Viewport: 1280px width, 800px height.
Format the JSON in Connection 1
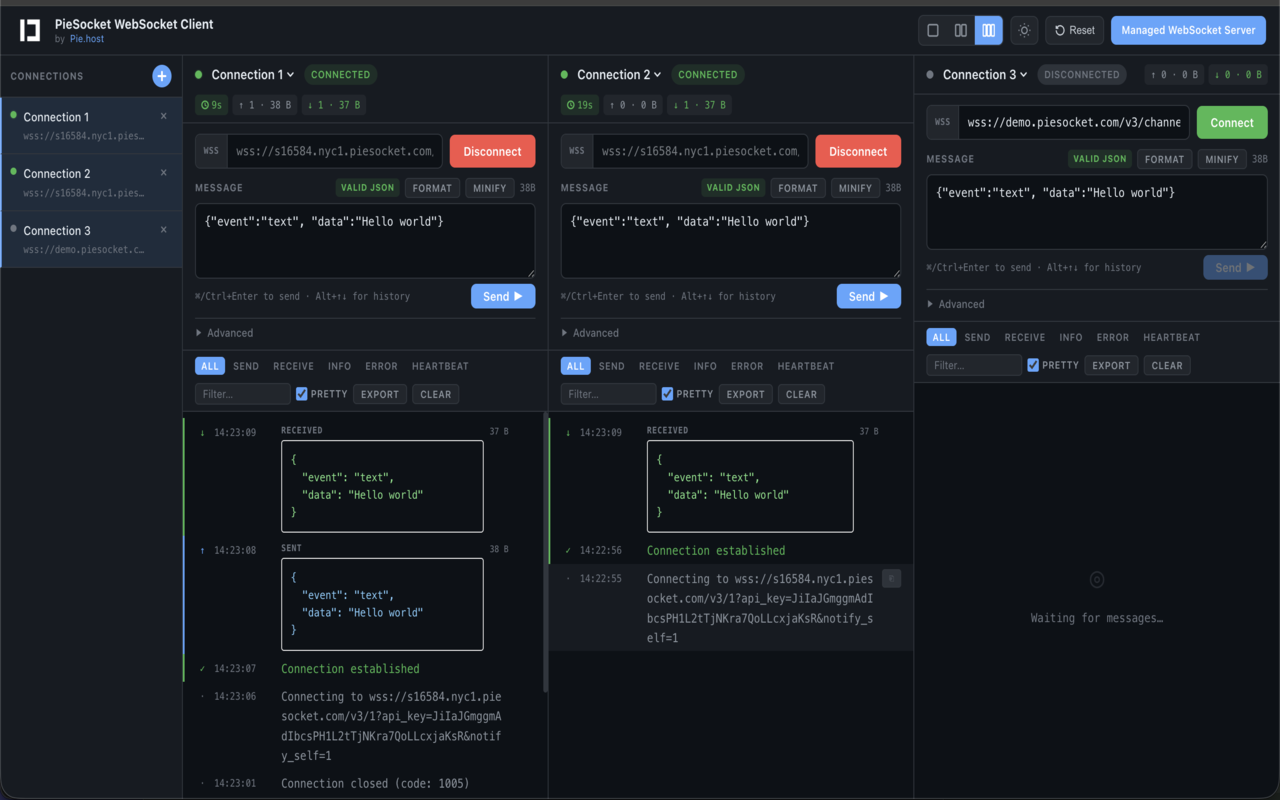(432, 188)
